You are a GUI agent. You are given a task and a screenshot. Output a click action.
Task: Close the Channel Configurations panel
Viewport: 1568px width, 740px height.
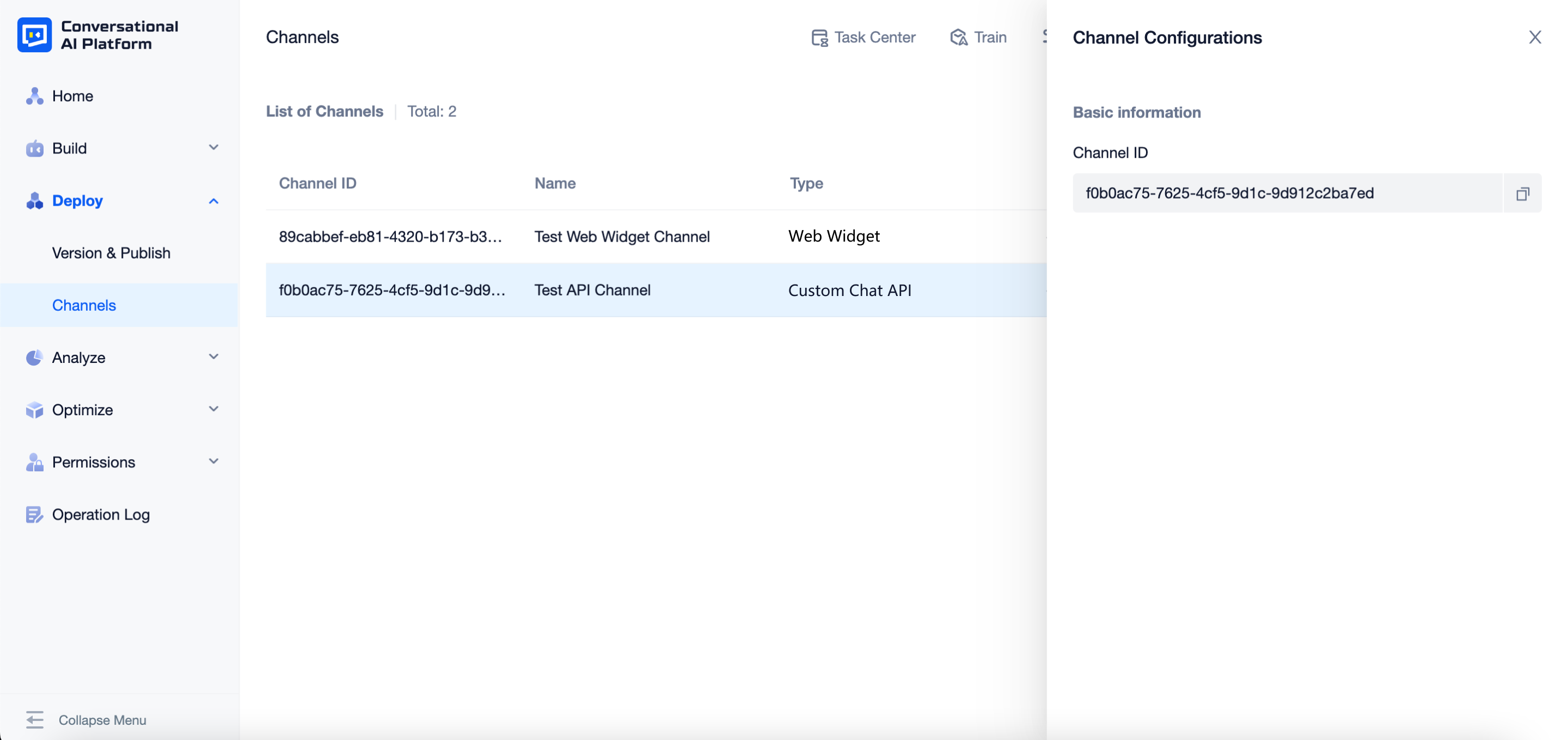click(x=1535, y=38)
